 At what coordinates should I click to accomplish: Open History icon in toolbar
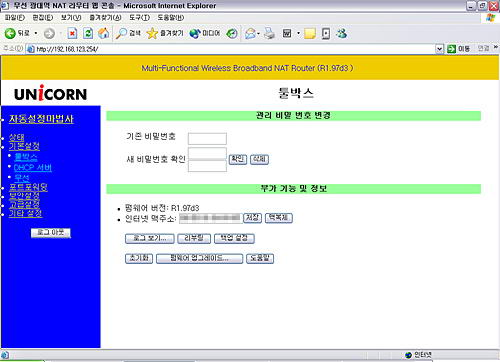point(232,33)
